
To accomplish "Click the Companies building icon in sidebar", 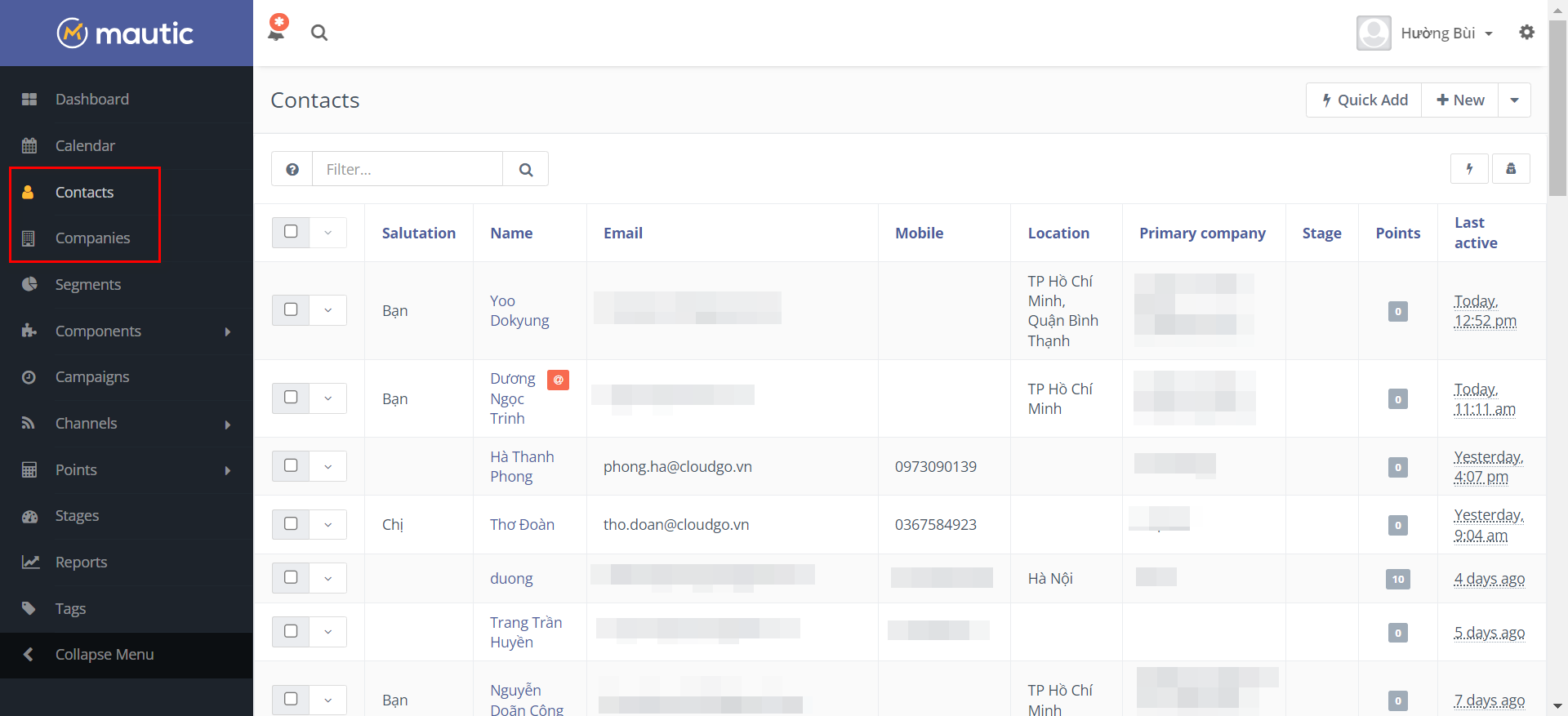I will (29, 238).
